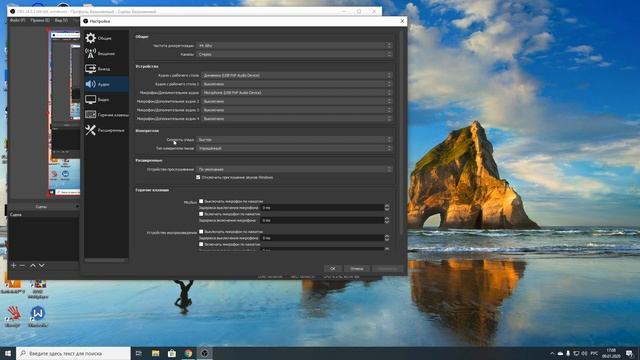640x360 pixels.
Task: Open the first desktop audio device dropdown
Action: 296,76
